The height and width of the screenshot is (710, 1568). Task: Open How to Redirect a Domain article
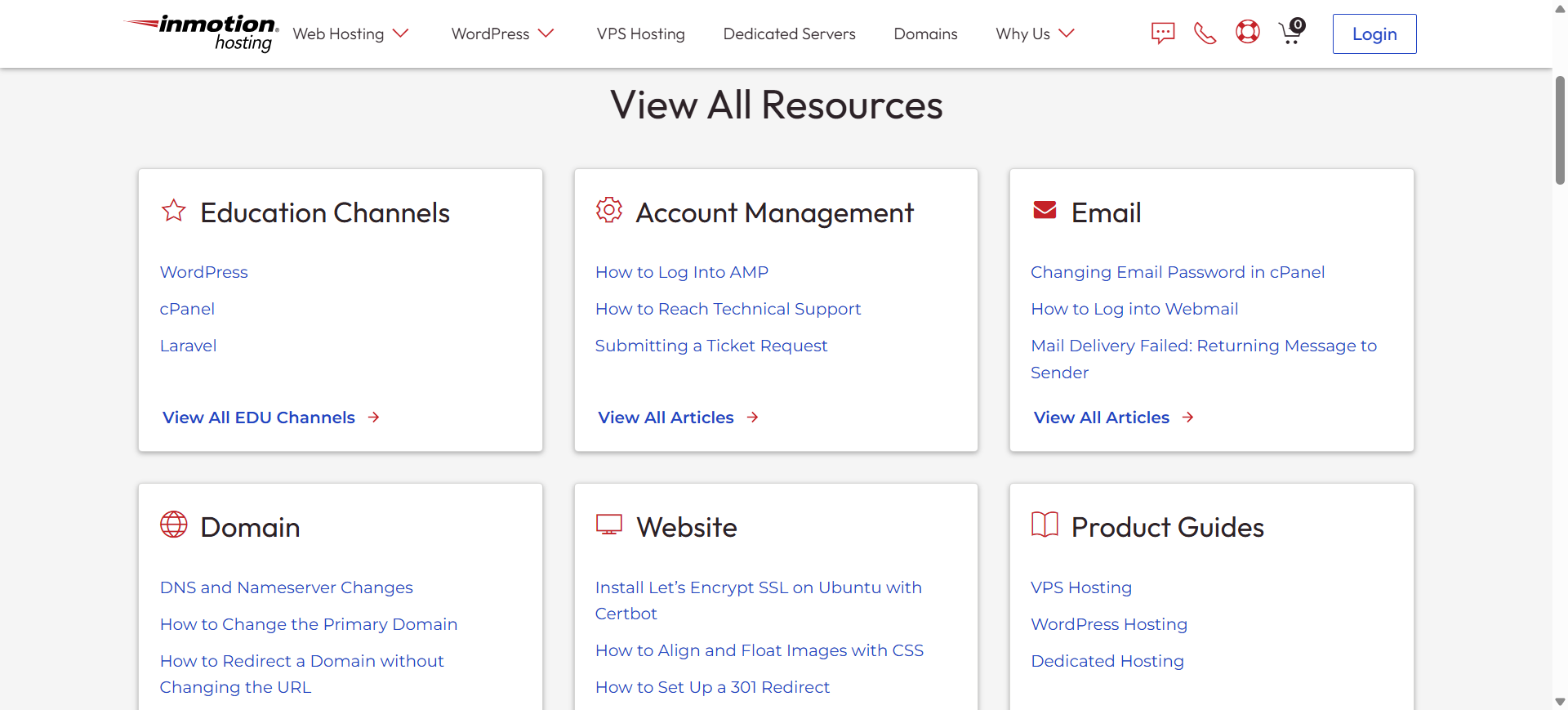click(x=302, y=674)
